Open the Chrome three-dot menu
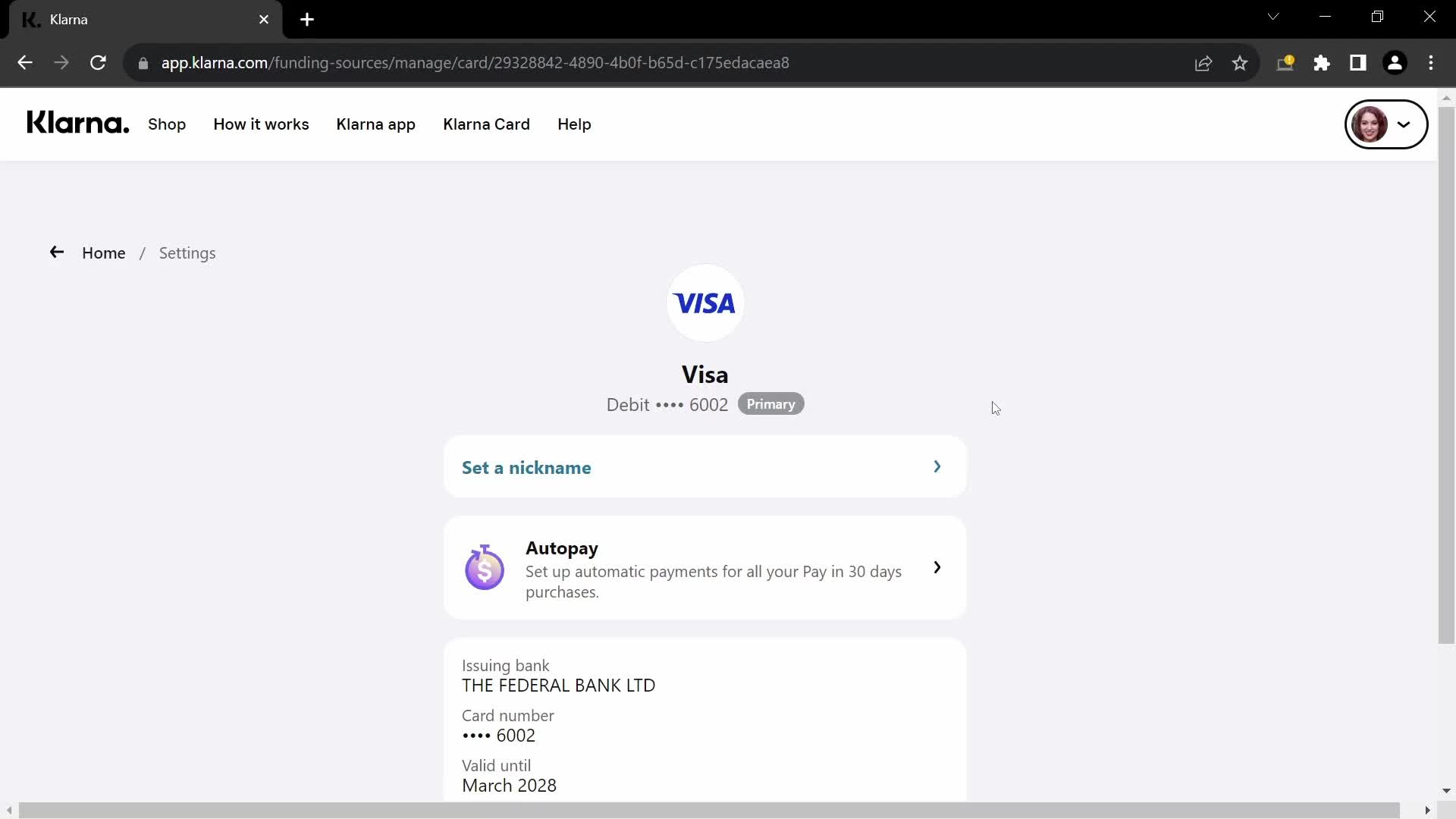1456x819 pixels. click(x=1431, y=63)
